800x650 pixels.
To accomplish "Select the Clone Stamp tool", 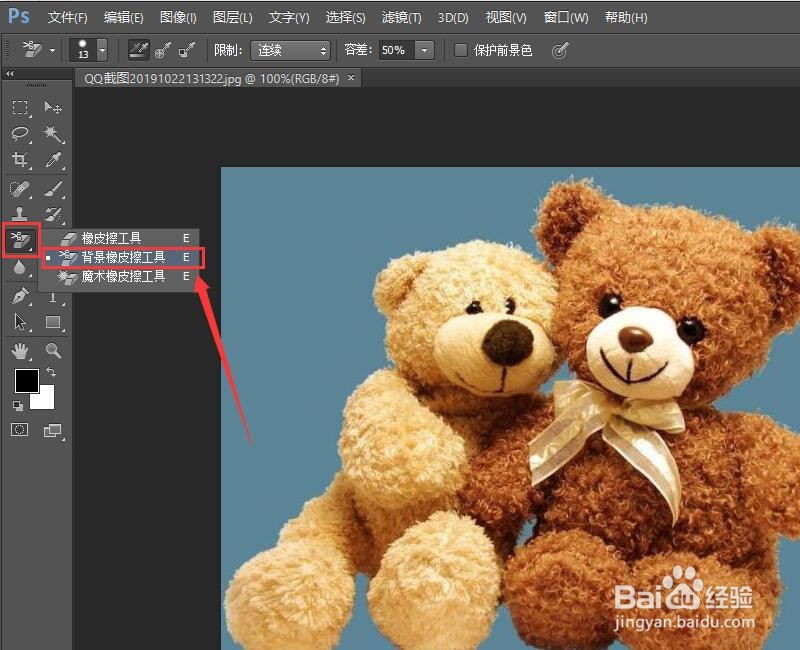I will [20, 214].
